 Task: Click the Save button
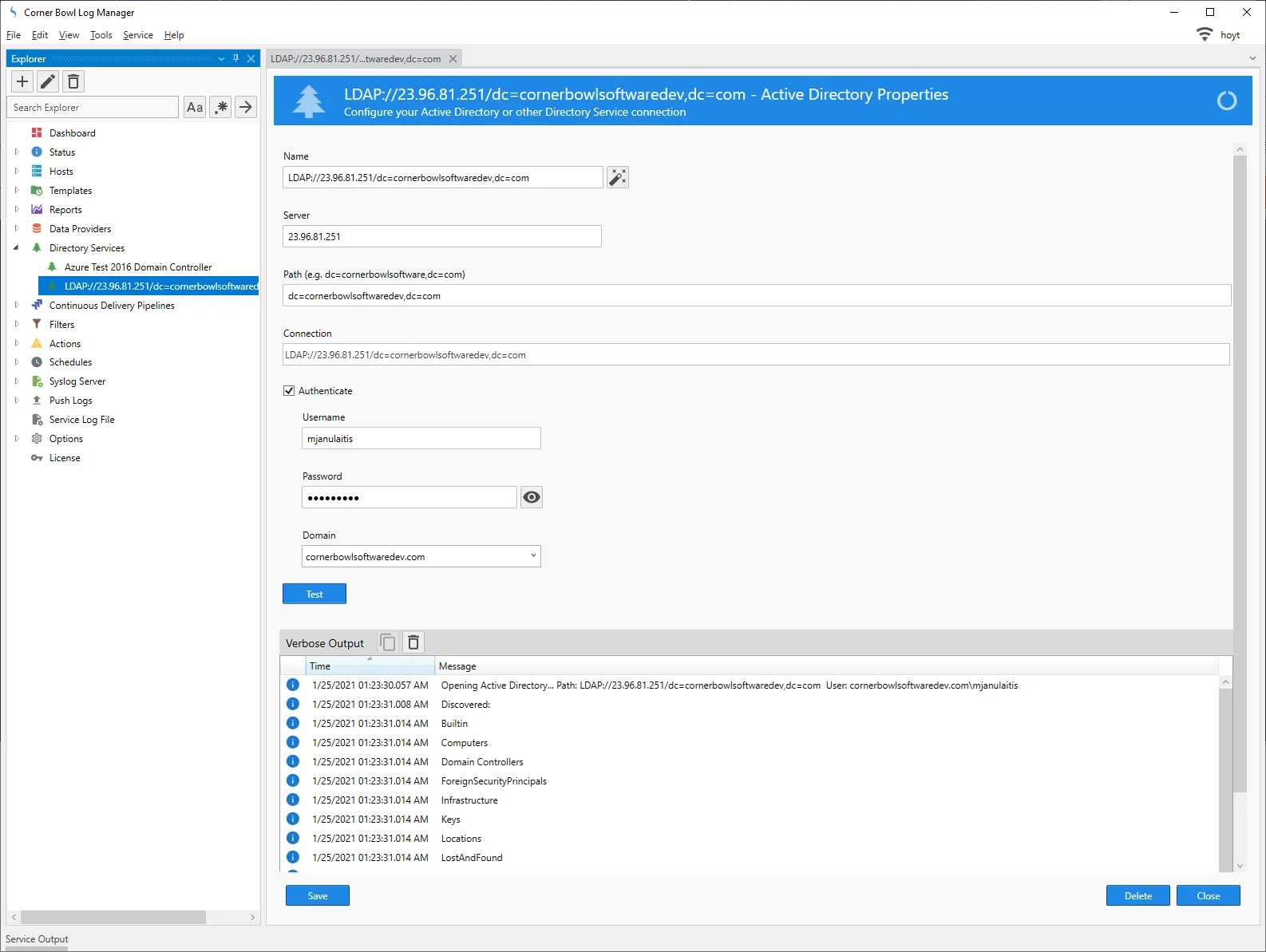(x=318, y=895)
